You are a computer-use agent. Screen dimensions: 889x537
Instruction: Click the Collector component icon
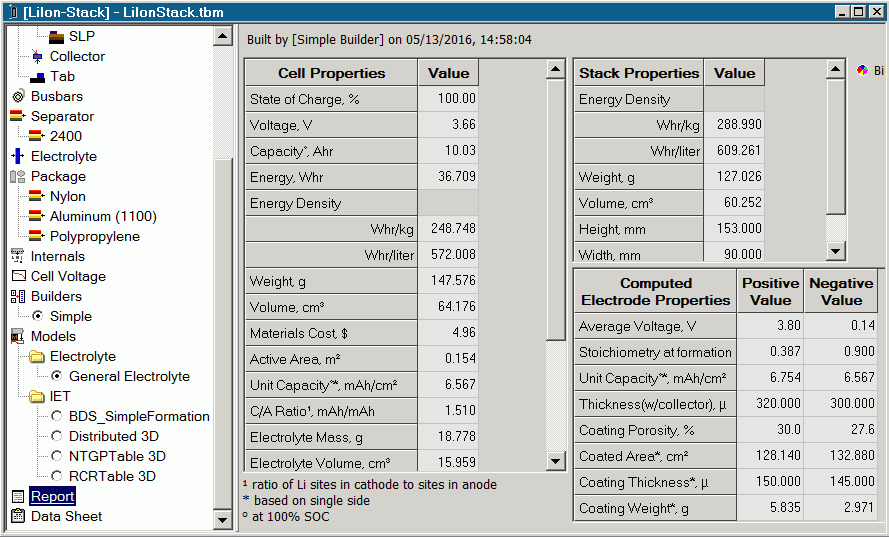pos(37,57)
